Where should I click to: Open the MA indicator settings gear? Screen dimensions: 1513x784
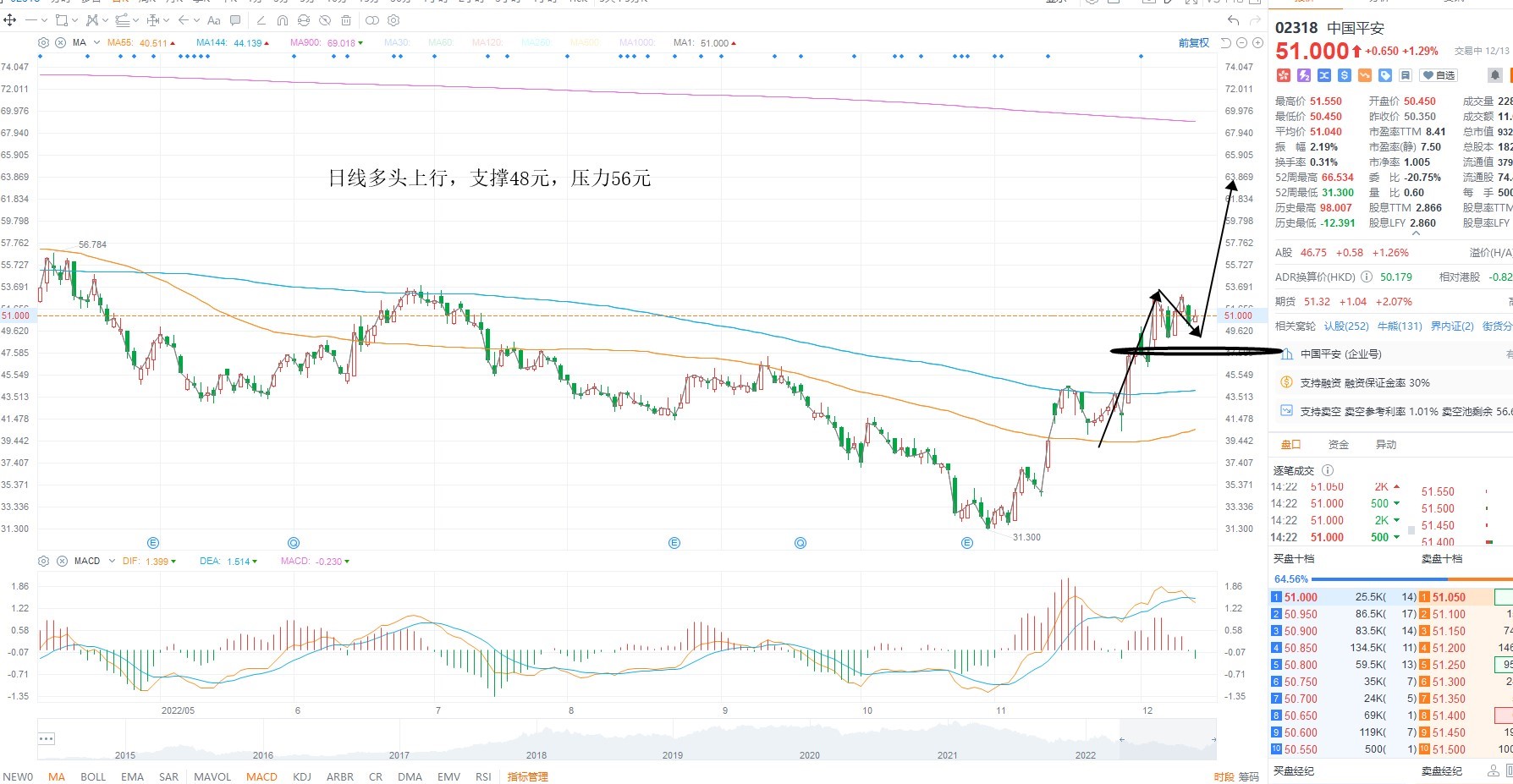click(43, 42)
